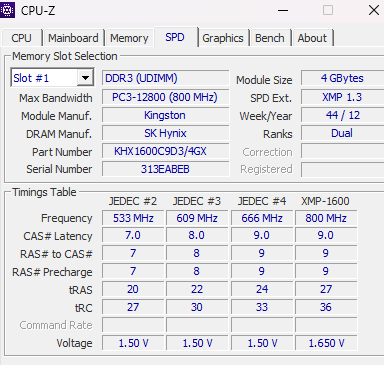Go to the Bench tab
The height and width of the screenshot is (365, 384).
point(270,38)
